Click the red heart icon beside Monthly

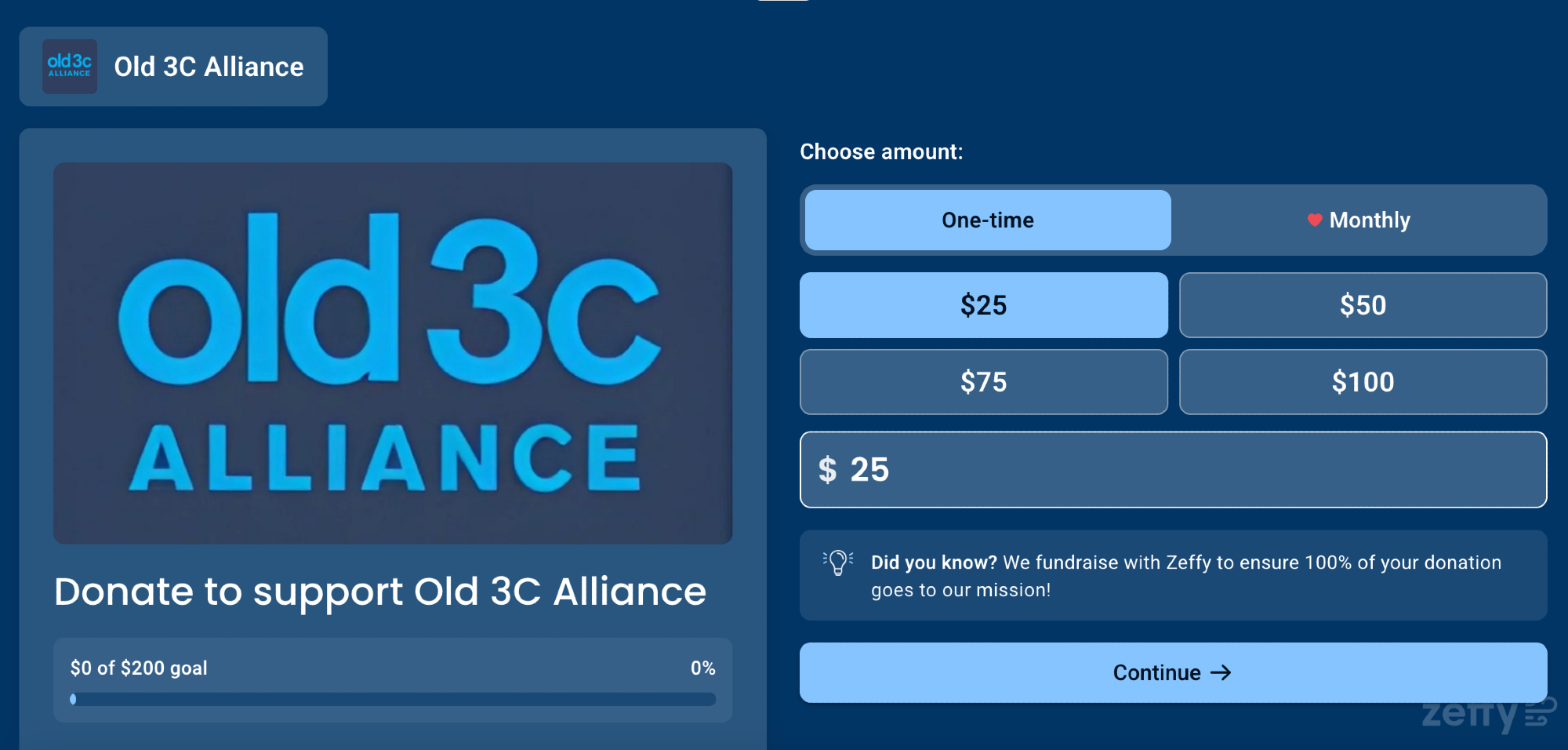[1315, 220]
